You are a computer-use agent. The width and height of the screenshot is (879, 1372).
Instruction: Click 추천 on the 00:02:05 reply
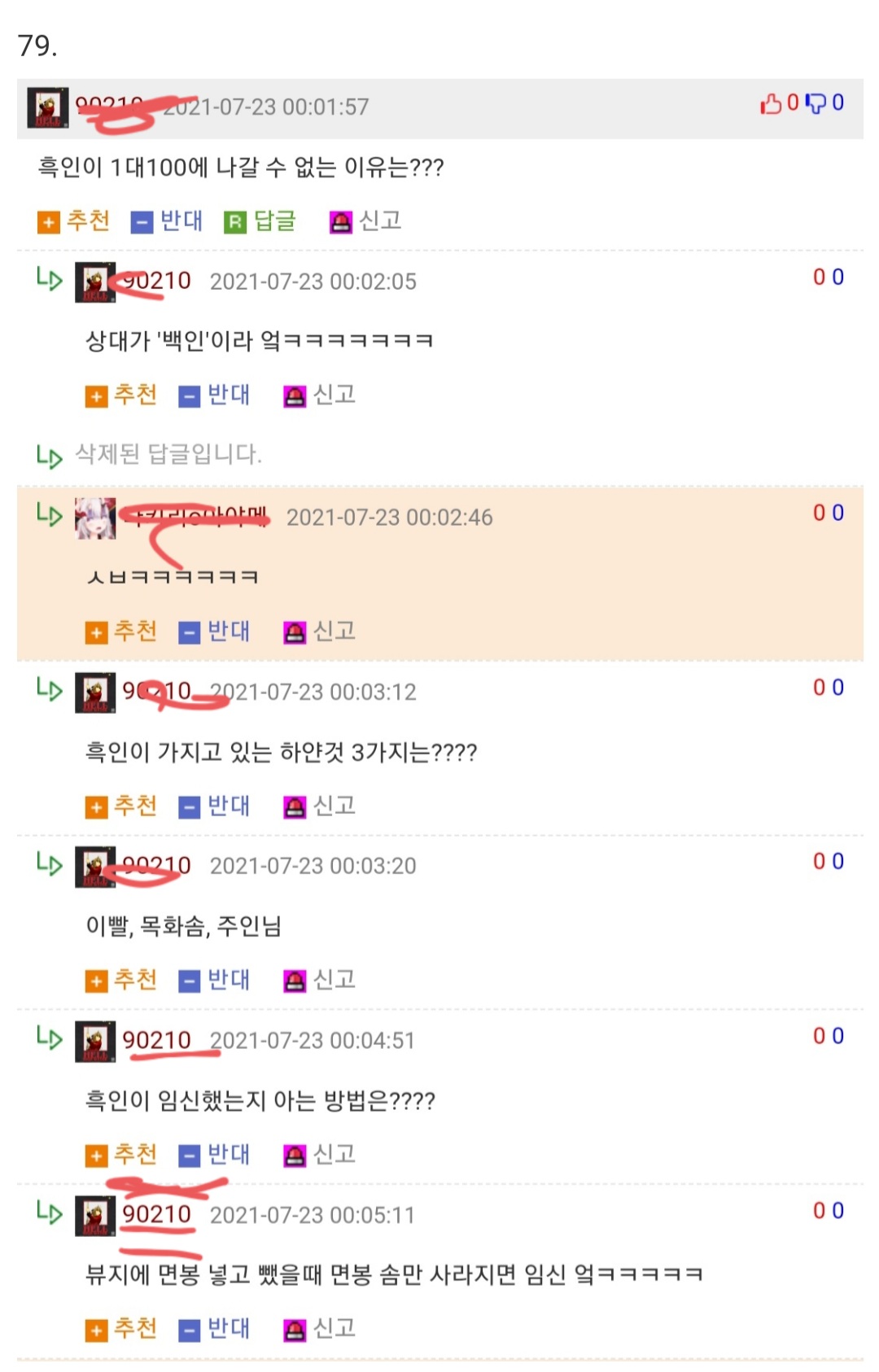pyautogui.click(x=121, y=395)
